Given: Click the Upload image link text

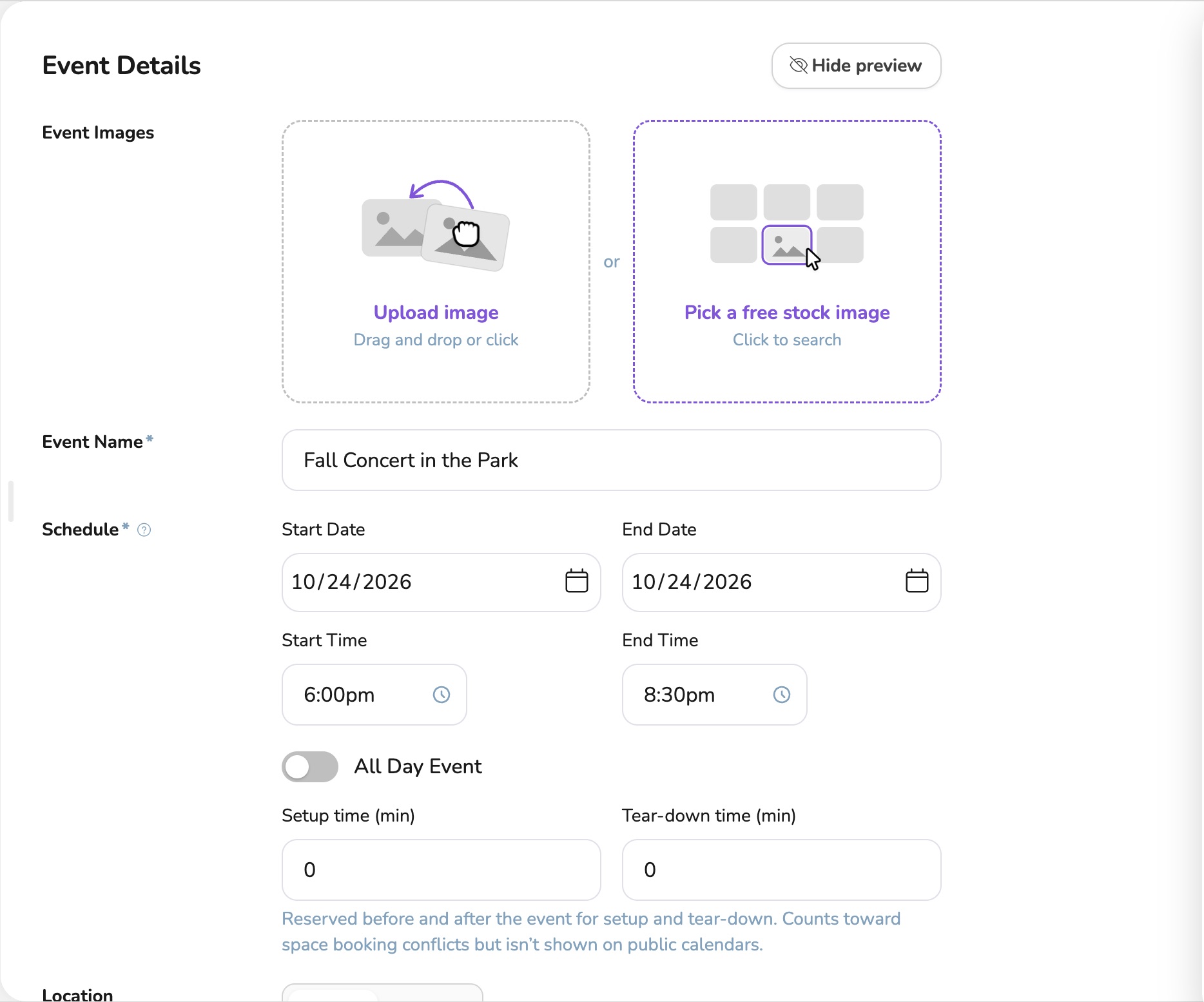Looking at the screenshot, I should pyautogui.click(x=436, y=313).
